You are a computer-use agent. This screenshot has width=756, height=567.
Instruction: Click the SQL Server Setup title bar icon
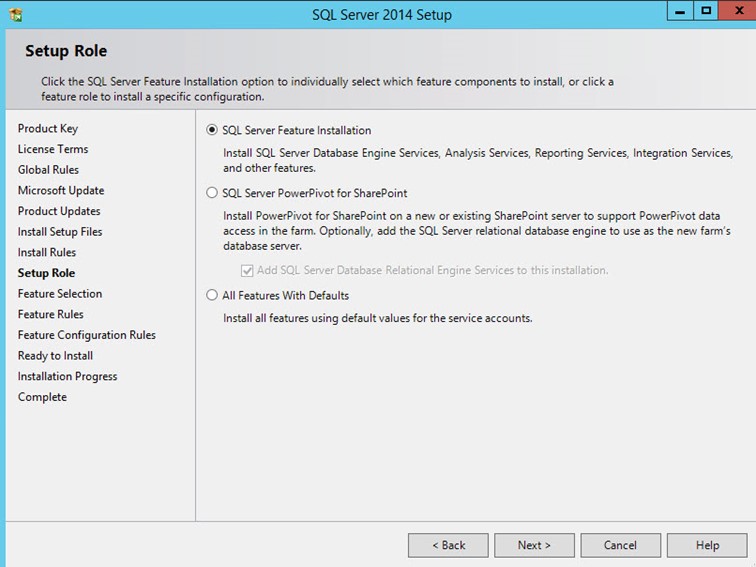click(15, 14)
